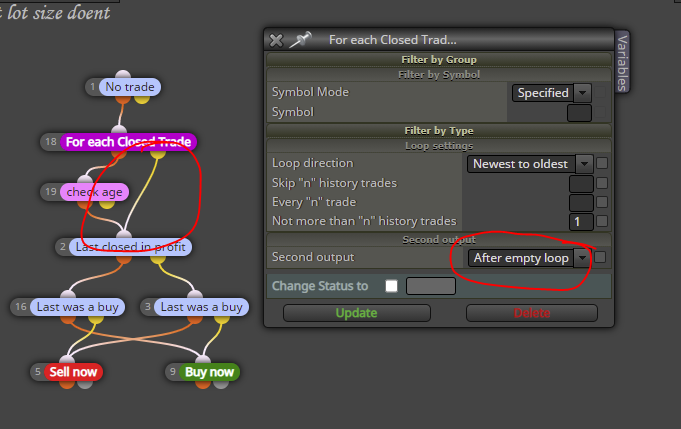Open the Symbol Mode dropdown arrow
Viewport: 681px width, 429px height.
click(582, 93)
